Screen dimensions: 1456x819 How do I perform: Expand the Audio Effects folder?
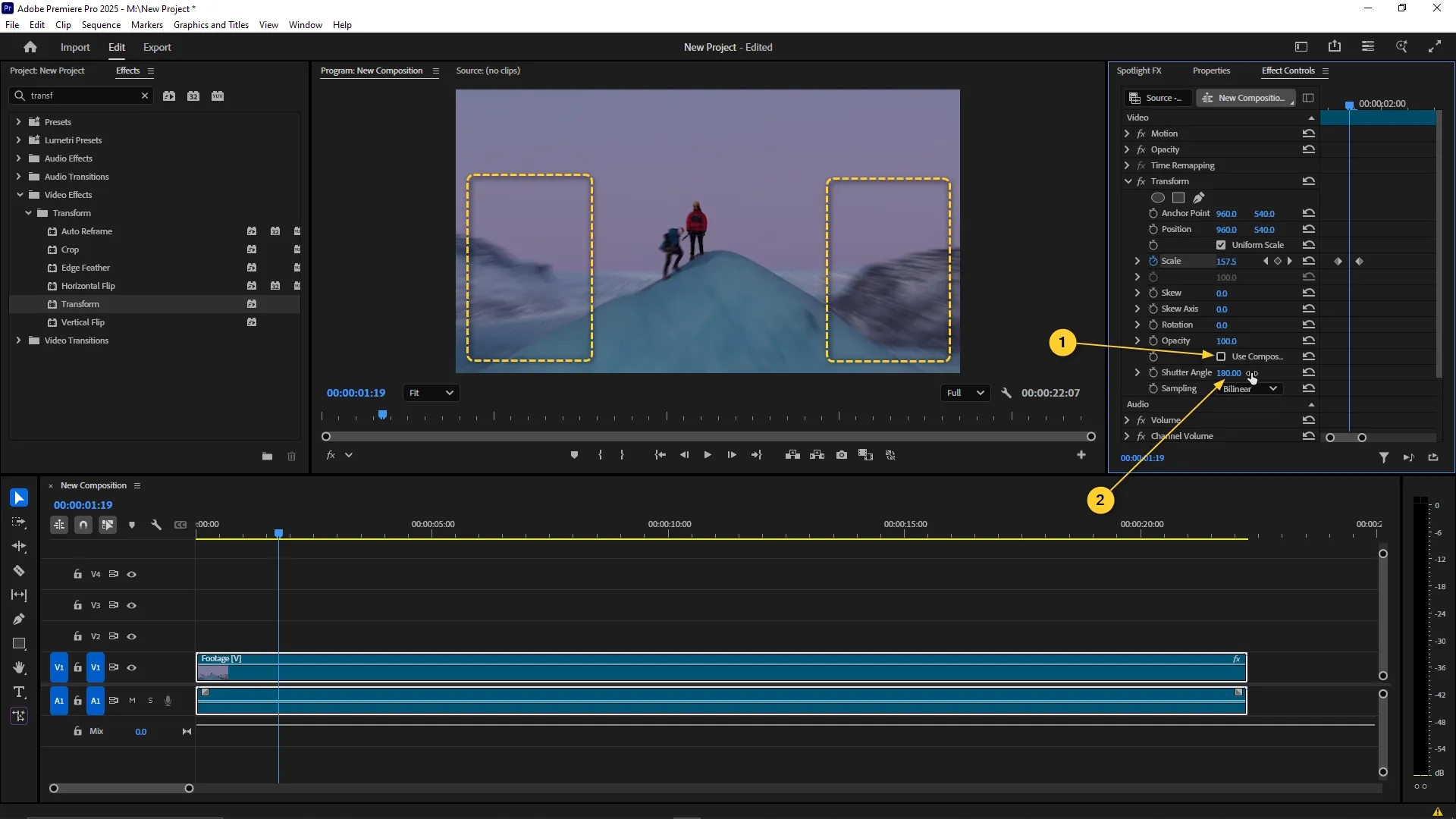19,158
